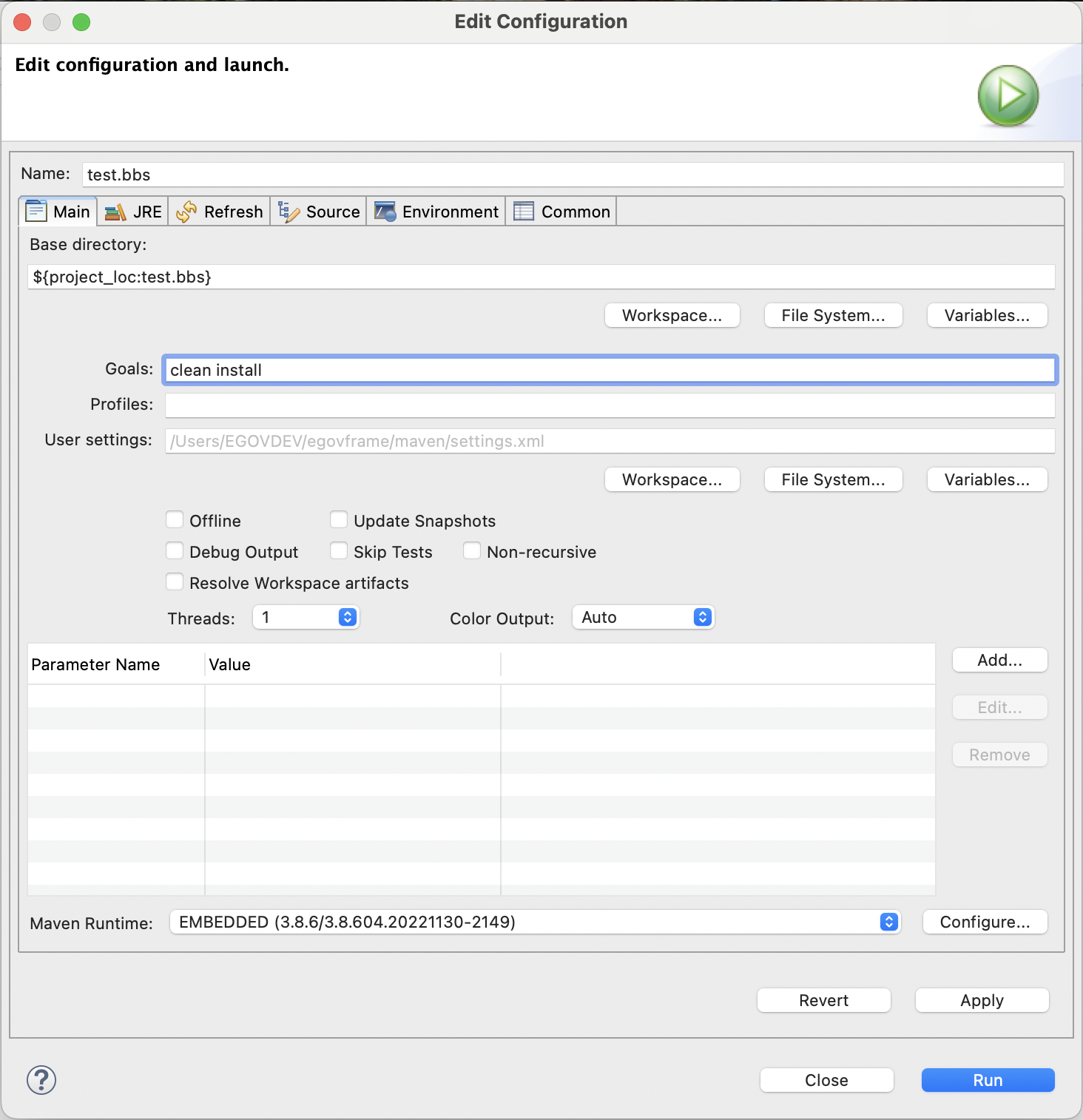Click Add... to add a parameter
Viewport: 1083px width, 1120px height.
point(999,660)
